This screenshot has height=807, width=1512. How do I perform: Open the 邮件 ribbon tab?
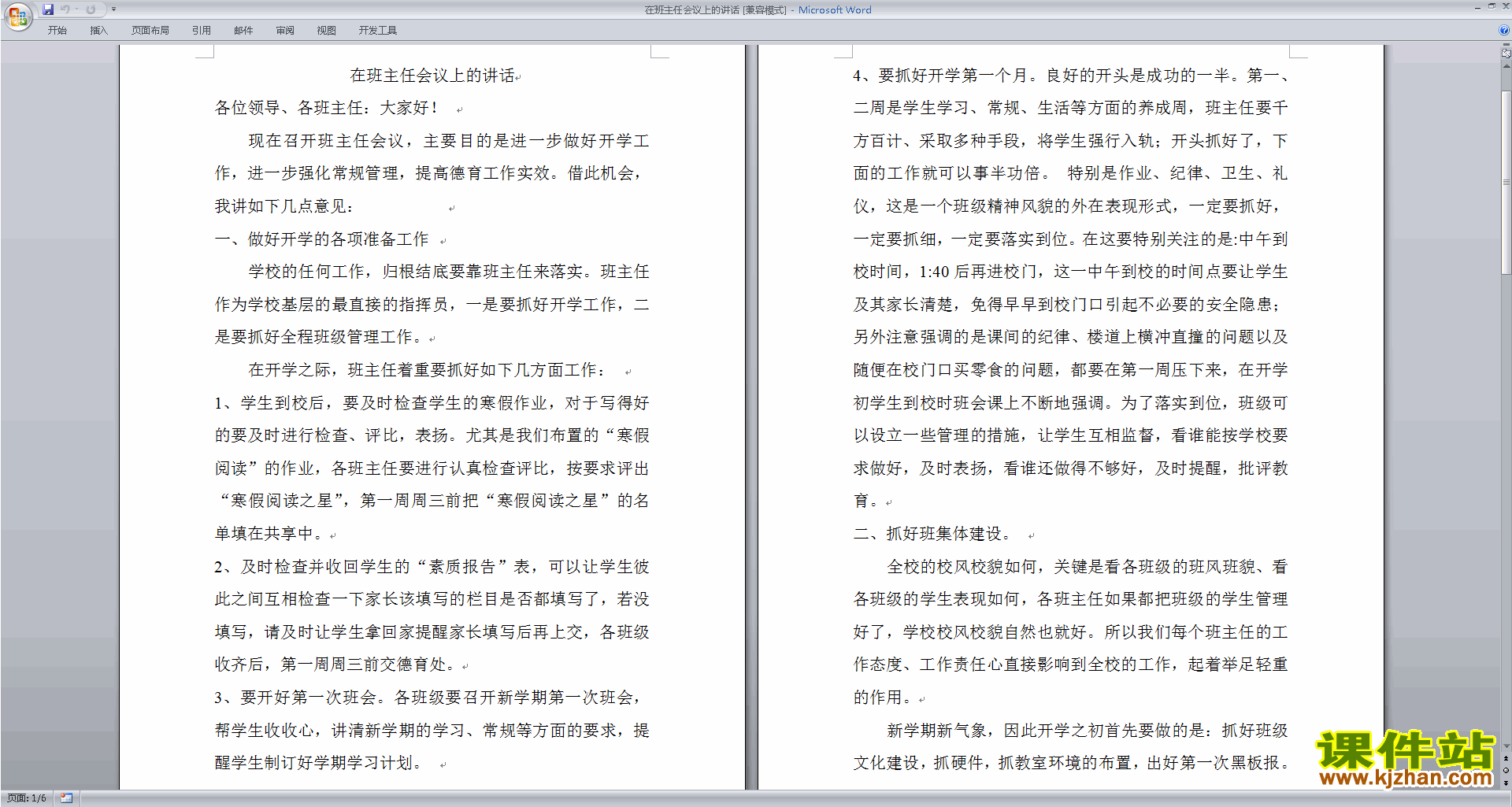pyautogui.click(x=243, y=31)
